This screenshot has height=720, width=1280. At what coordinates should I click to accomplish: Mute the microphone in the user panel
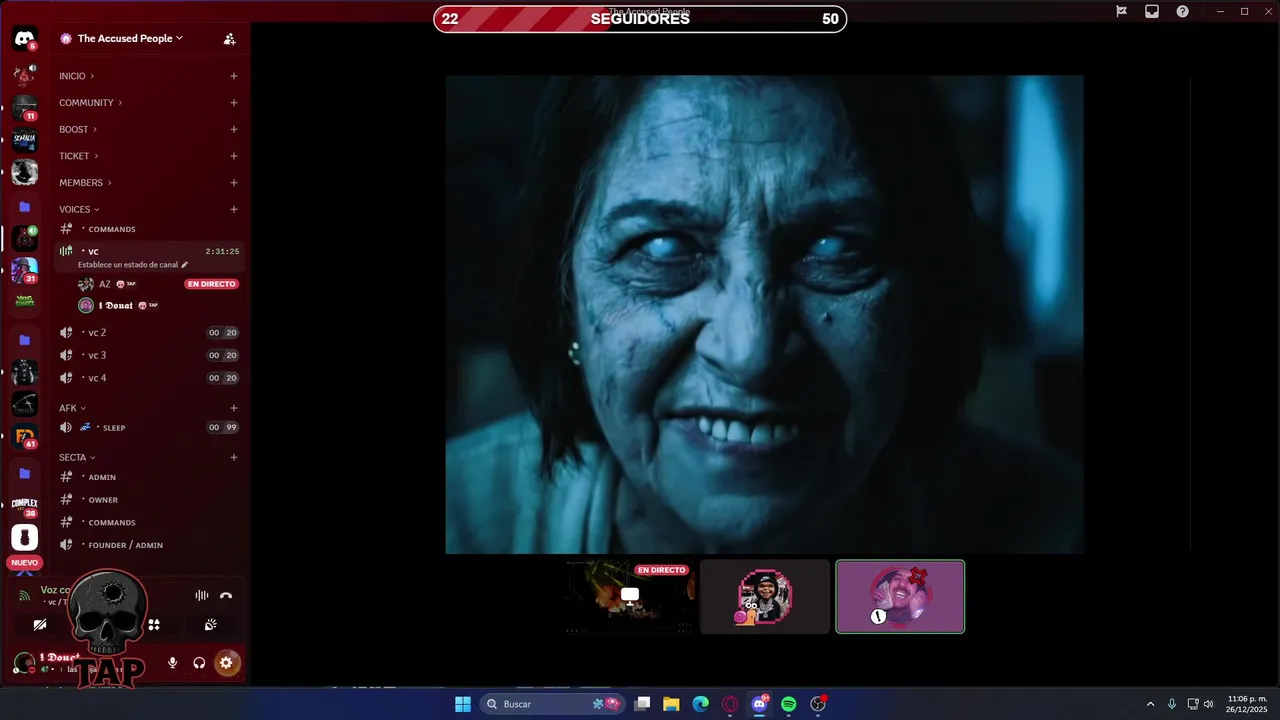pos(173,662)
